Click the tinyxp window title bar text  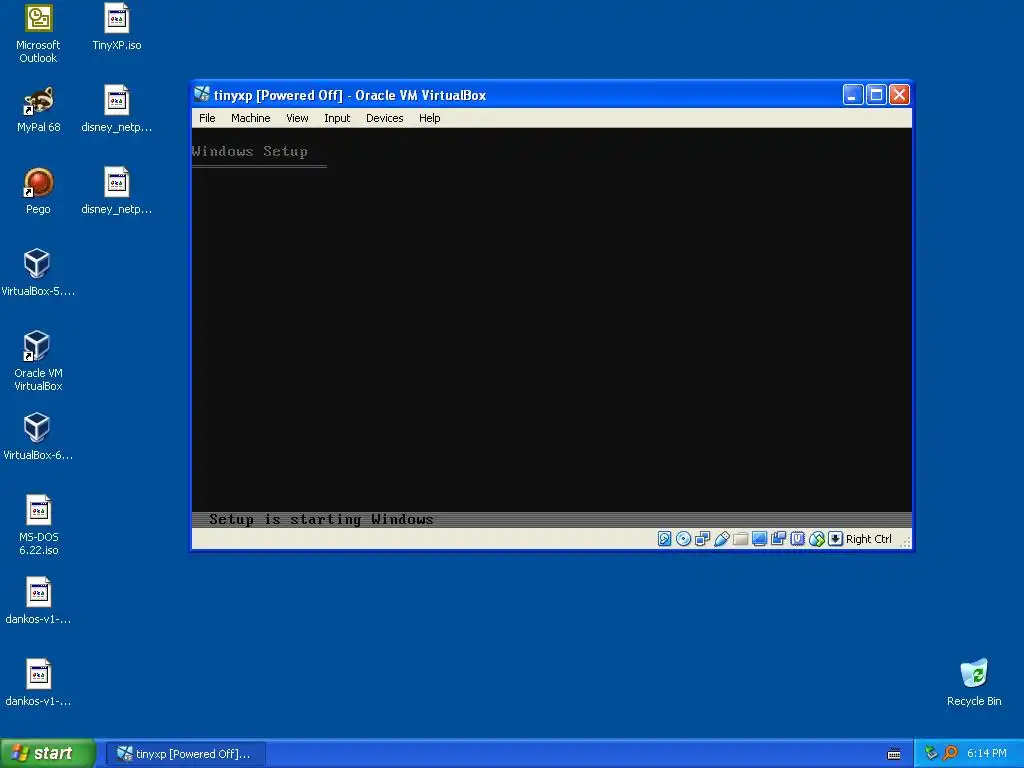[350, 95]
